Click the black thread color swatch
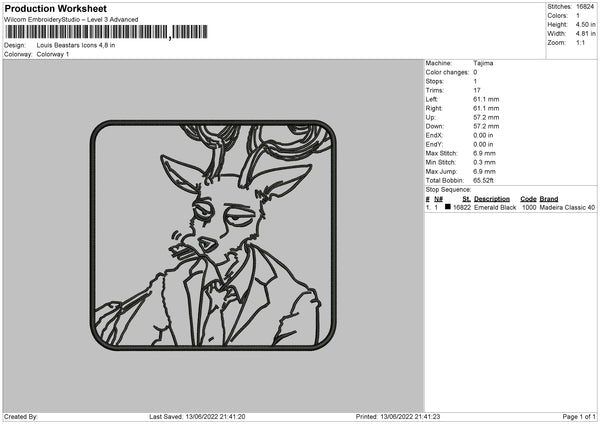Viewport: 600px width, 424px height. point(448,207)
